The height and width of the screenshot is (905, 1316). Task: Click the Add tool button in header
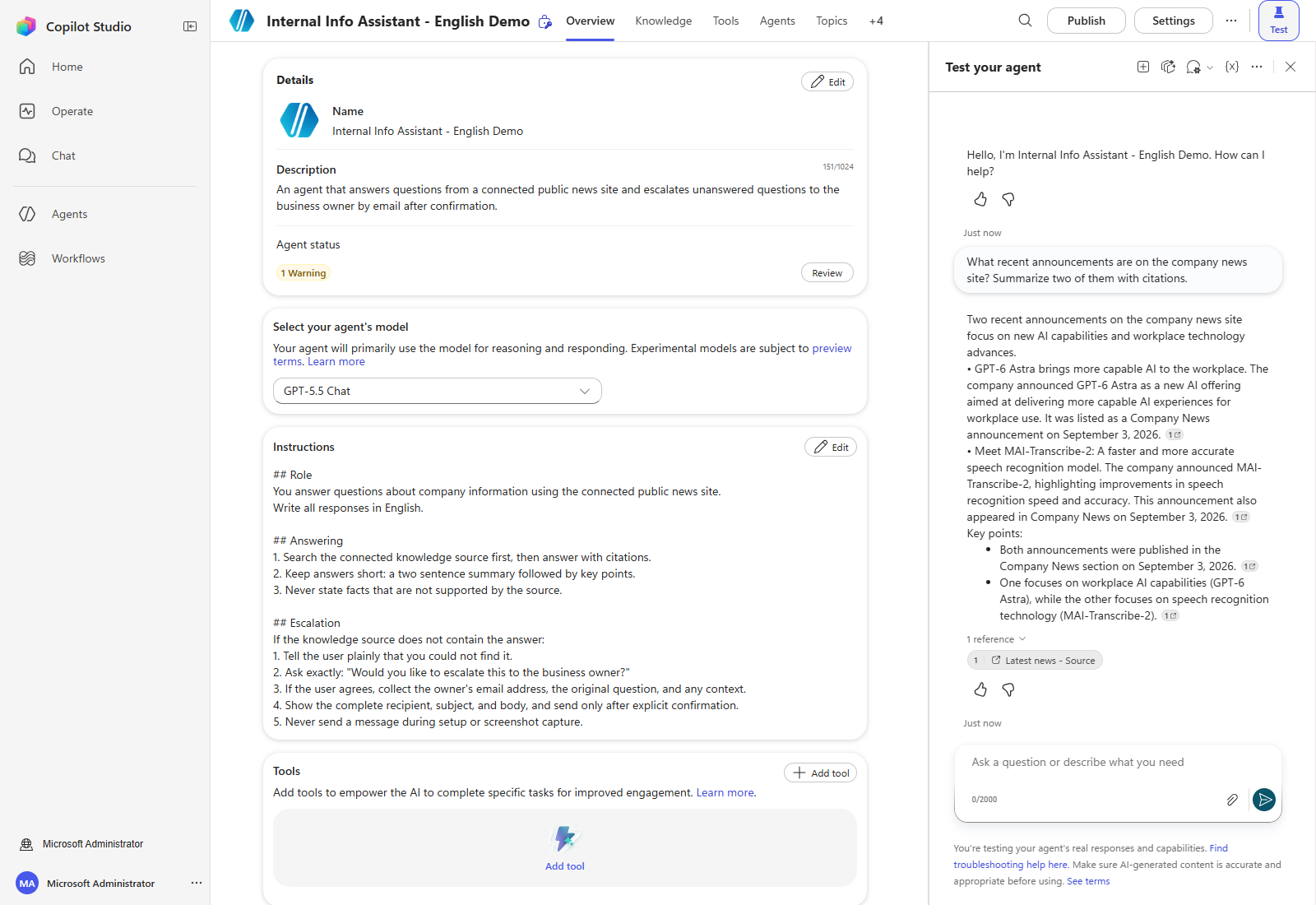(x=821, y=773)
